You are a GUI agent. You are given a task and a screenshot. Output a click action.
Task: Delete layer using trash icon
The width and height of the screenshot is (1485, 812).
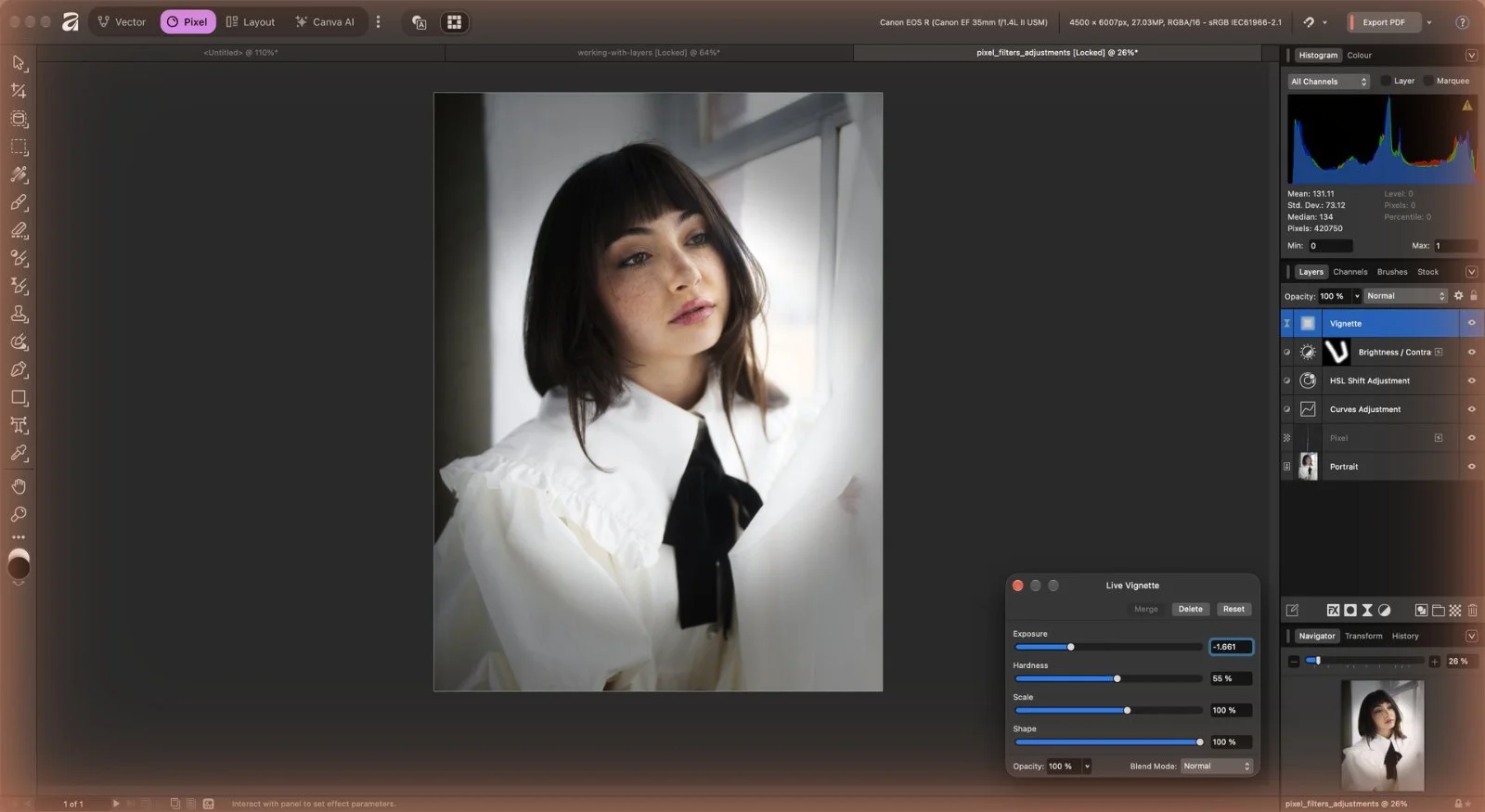pos(1472,610)
